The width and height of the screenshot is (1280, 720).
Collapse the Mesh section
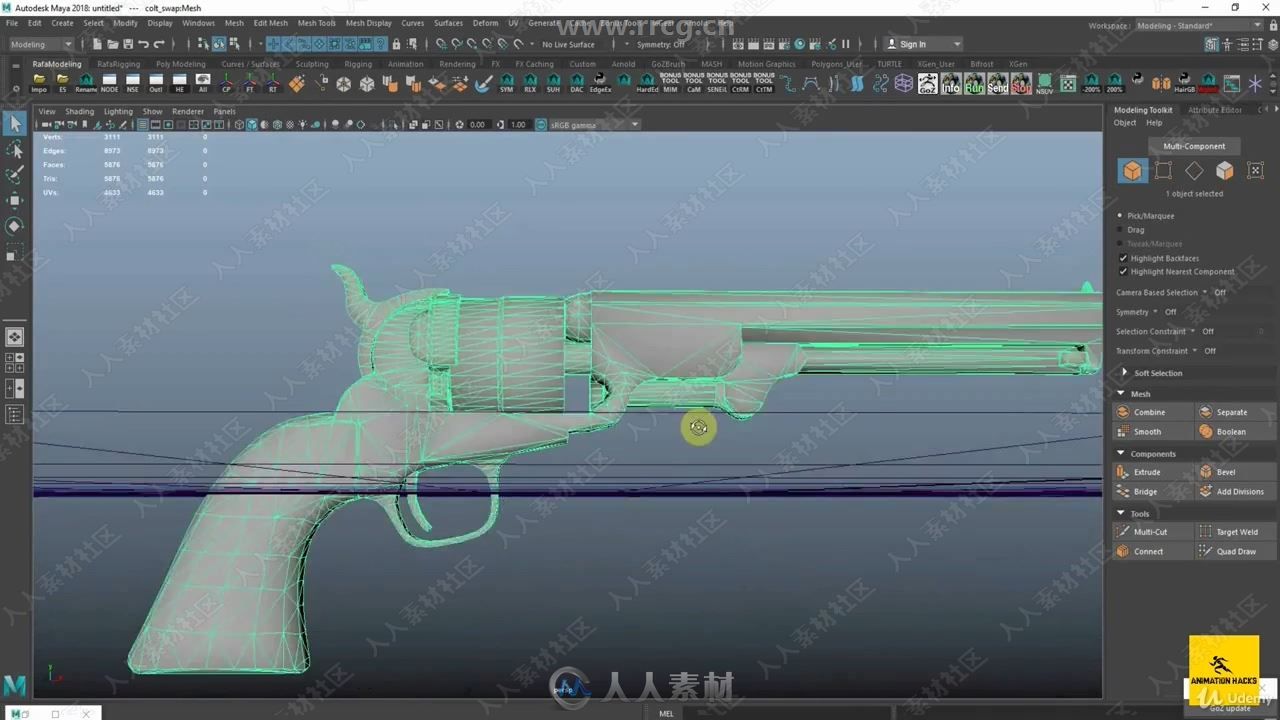pos(1121,394)
